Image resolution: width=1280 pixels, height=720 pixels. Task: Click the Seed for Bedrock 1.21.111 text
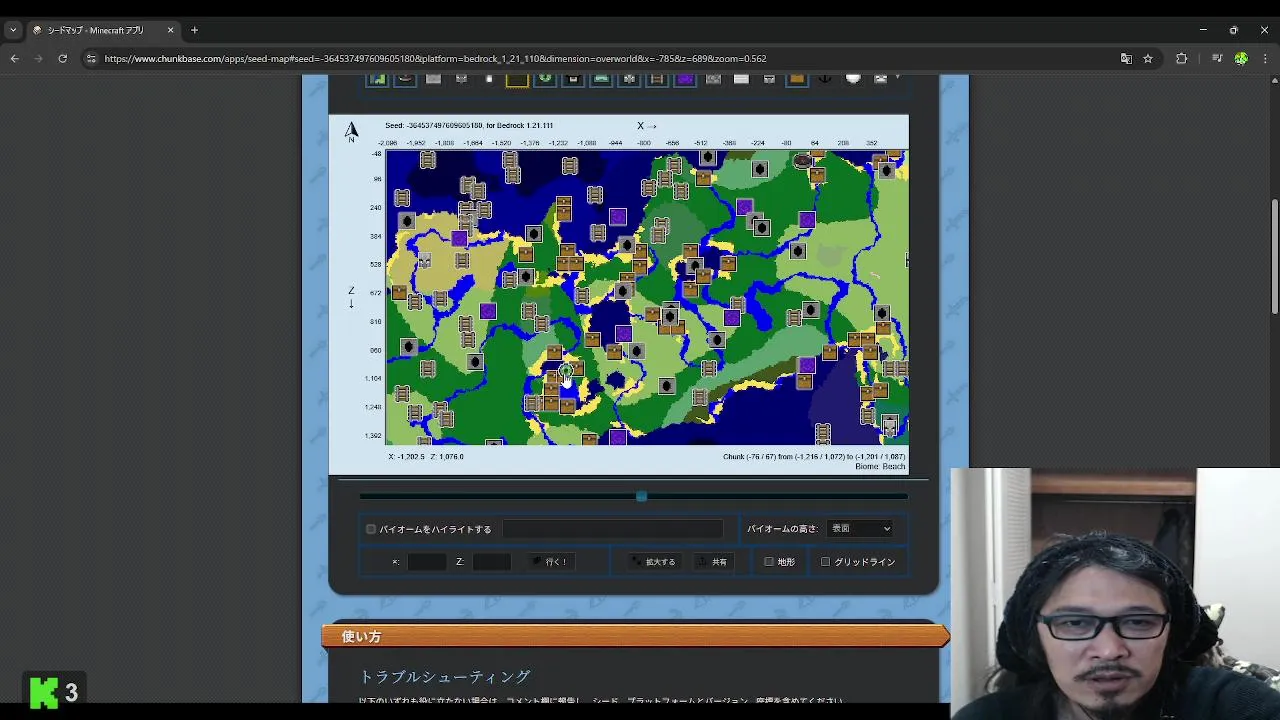(x=469, y=125)
